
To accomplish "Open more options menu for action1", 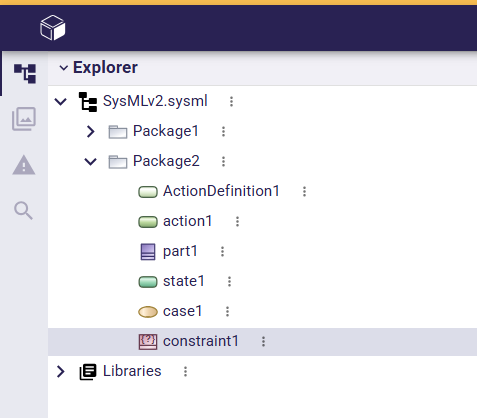I will click(x=237, y=221).
